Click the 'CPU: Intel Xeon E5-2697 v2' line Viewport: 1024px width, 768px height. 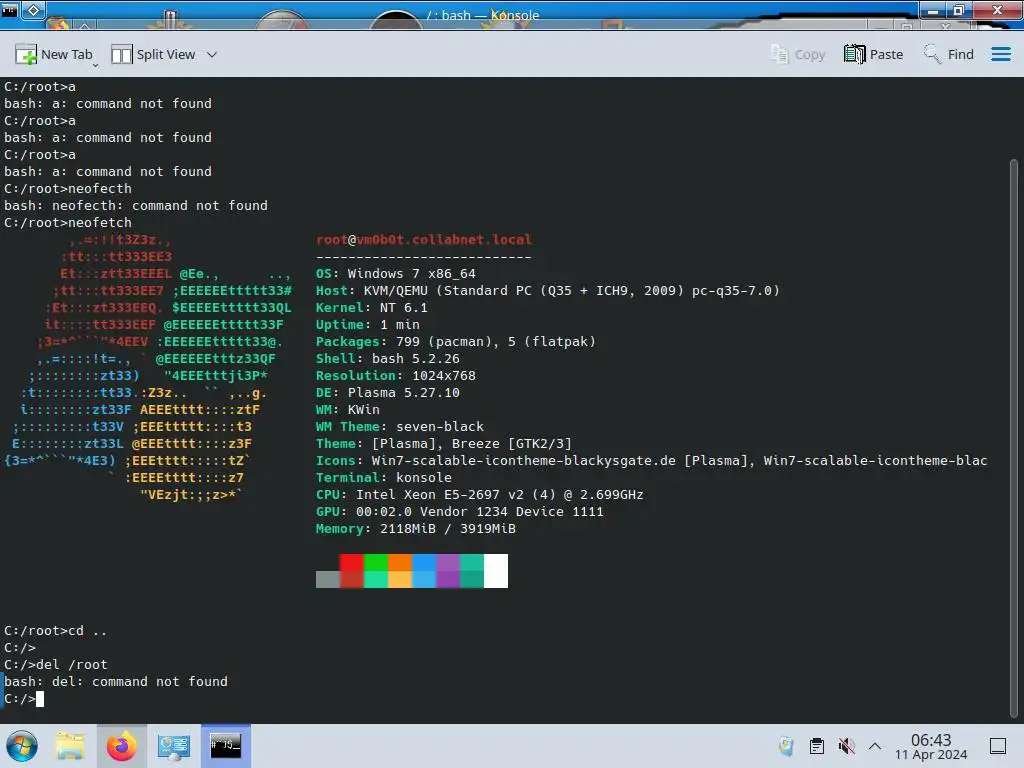480,494
